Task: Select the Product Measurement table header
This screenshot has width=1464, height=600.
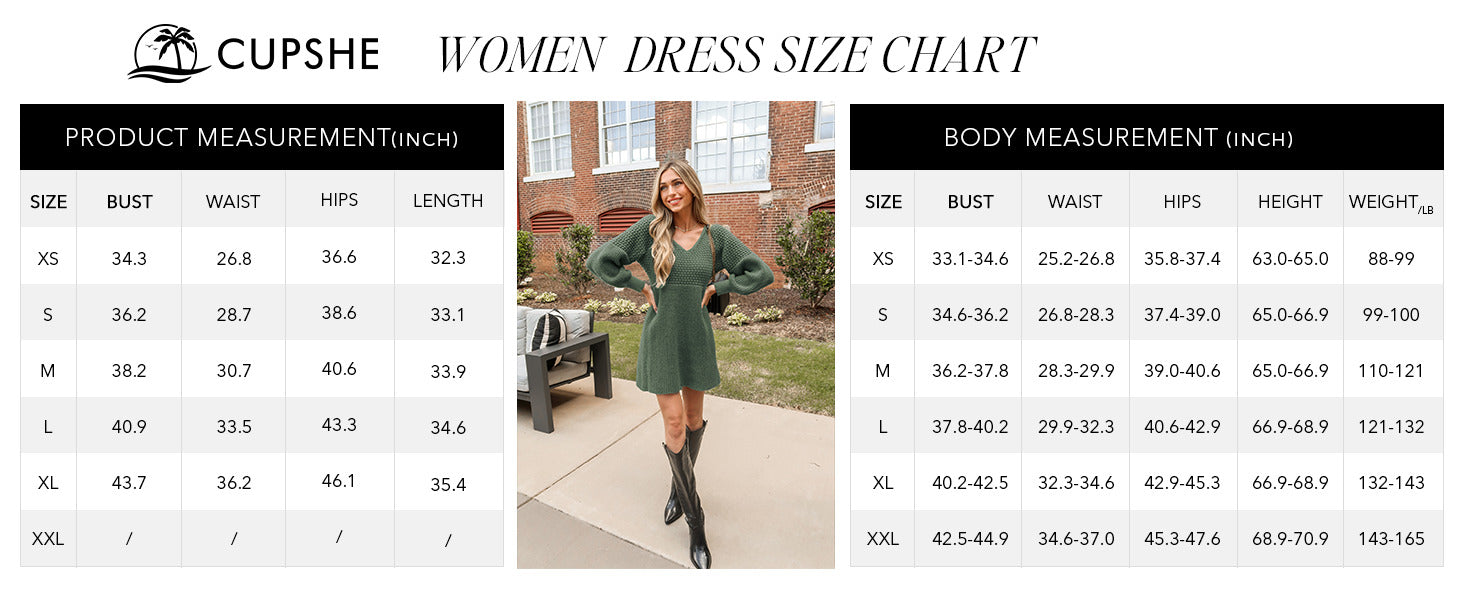Action: (x=261, y=138)
